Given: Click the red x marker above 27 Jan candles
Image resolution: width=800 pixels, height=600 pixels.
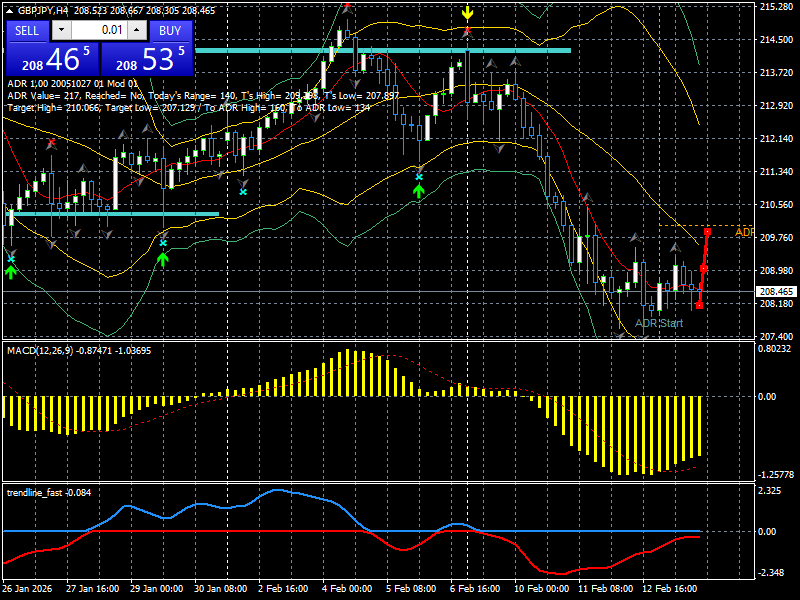Looking at the screenshot, I should pos(51,142).
